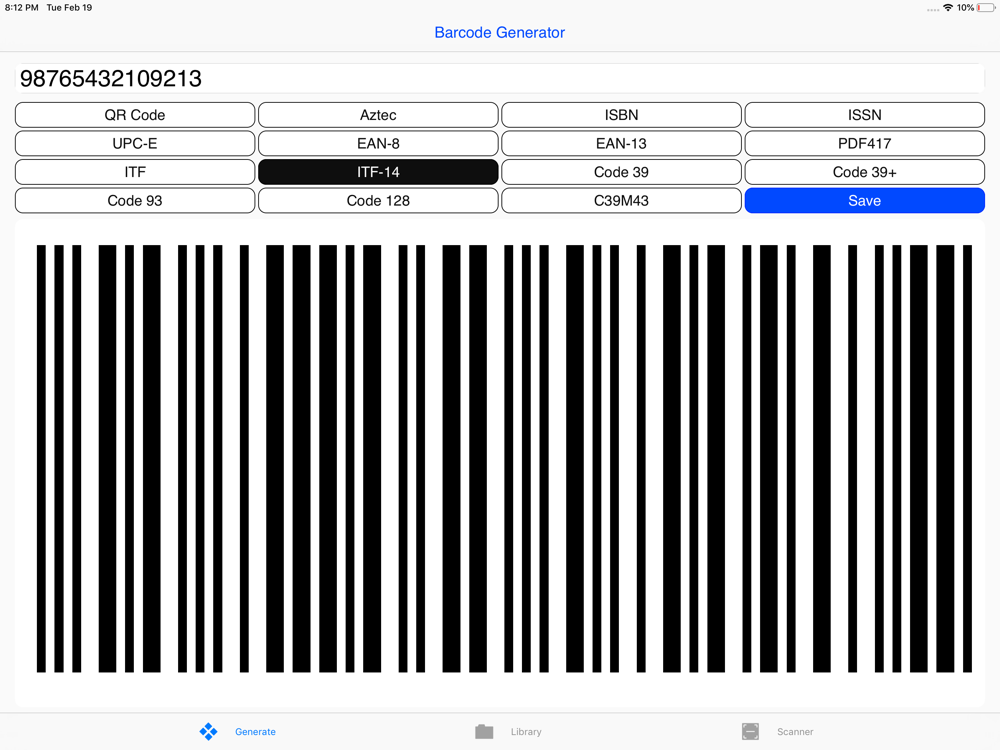The image size is (1000, 750).
Task: Switch to UPC-E barcode format
Action: pos(135,143)
